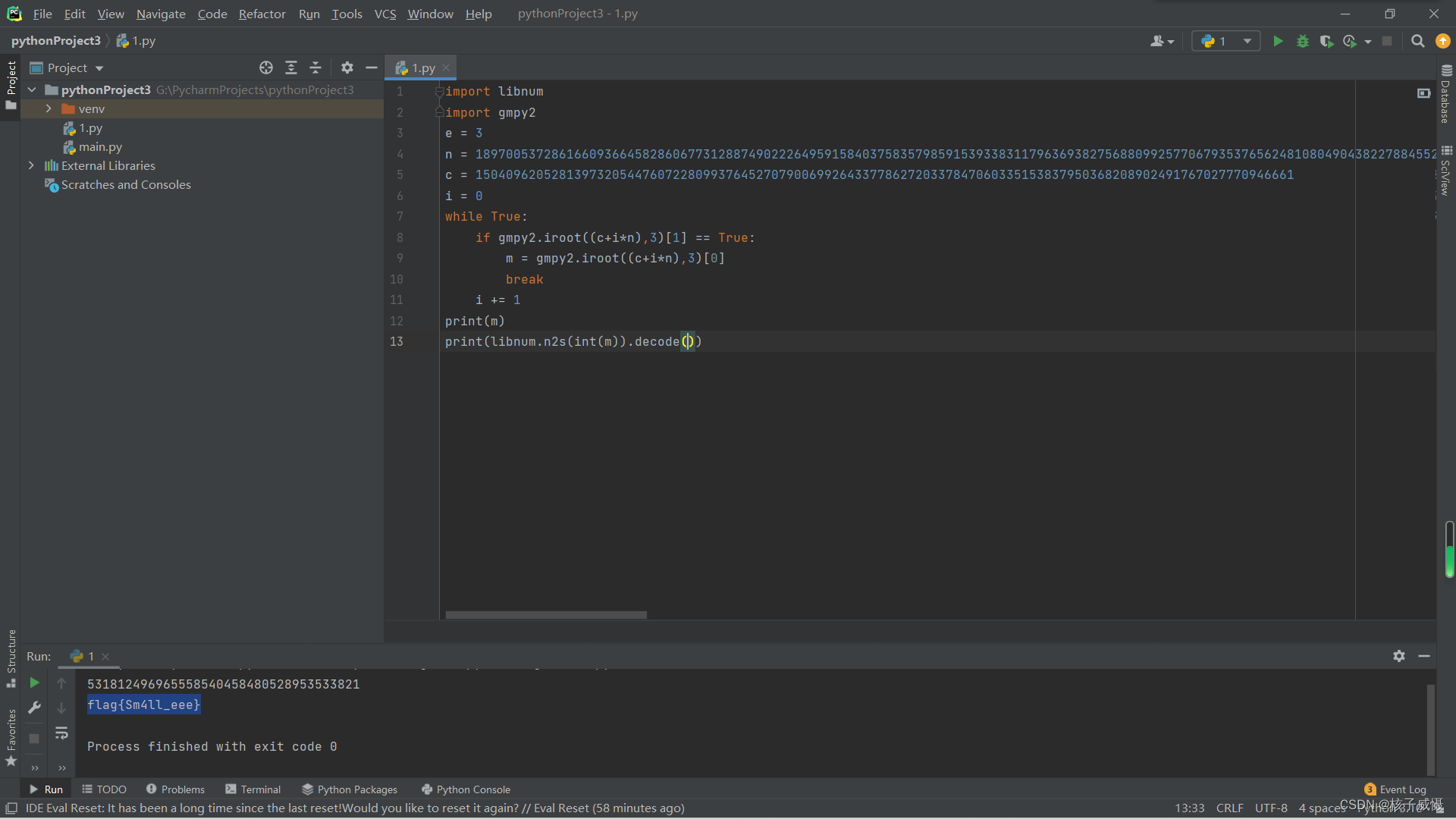
Task: Open main.py in project tree
Action: click(100, 147)
